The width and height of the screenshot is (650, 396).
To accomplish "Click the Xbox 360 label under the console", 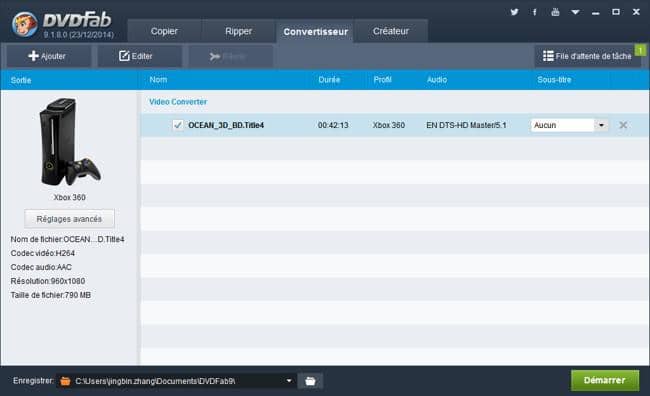I will pos(70,197).
